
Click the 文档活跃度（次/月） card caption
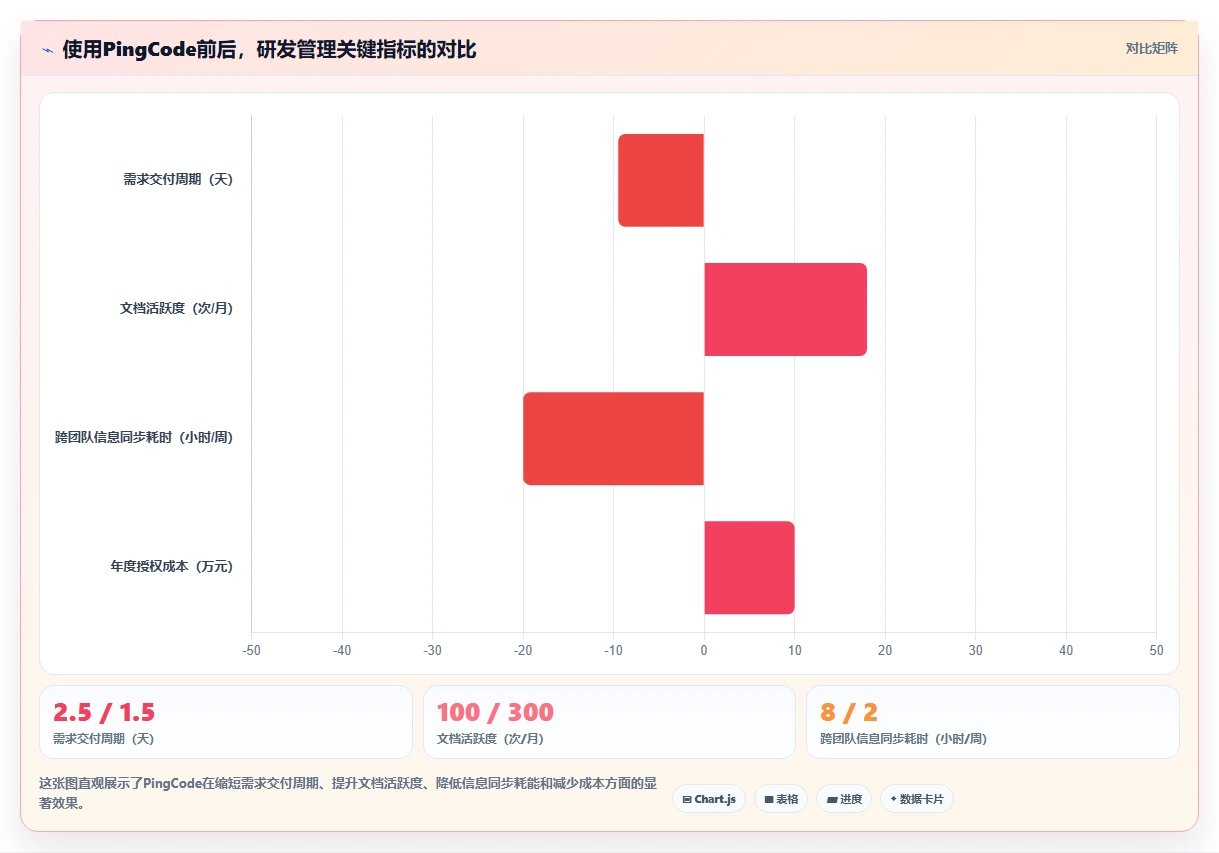coord(490,739)
